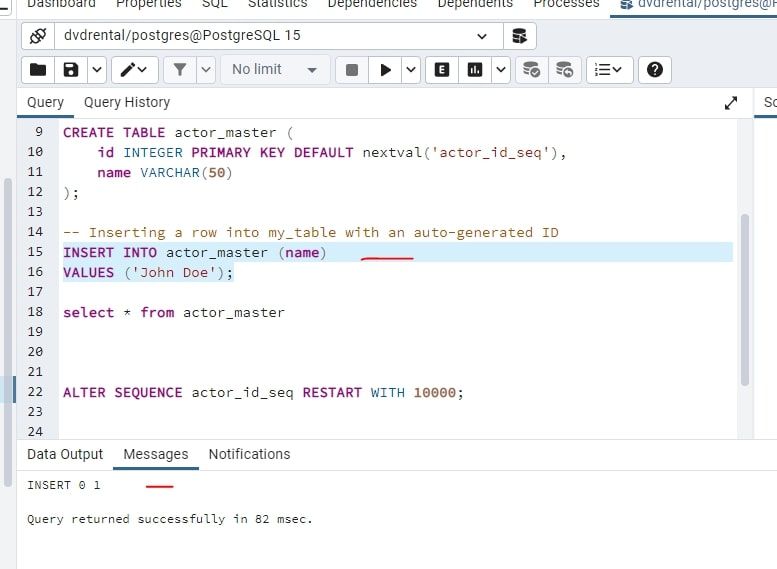Click the Help question mark icon
Image resolution: width=777 pixels, height=569 pixels.
tap(655, 69)
